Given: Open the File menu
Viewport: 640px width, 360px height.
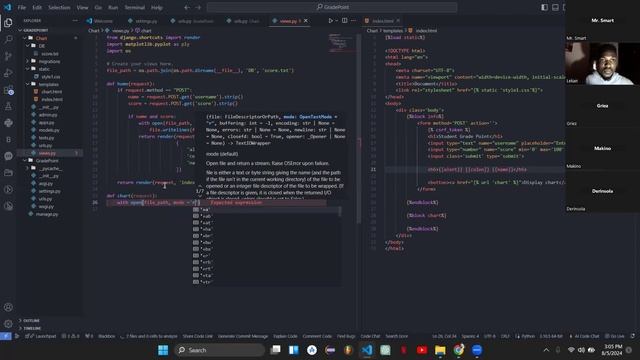Looking at the screenshot, I should pos(22,7).
